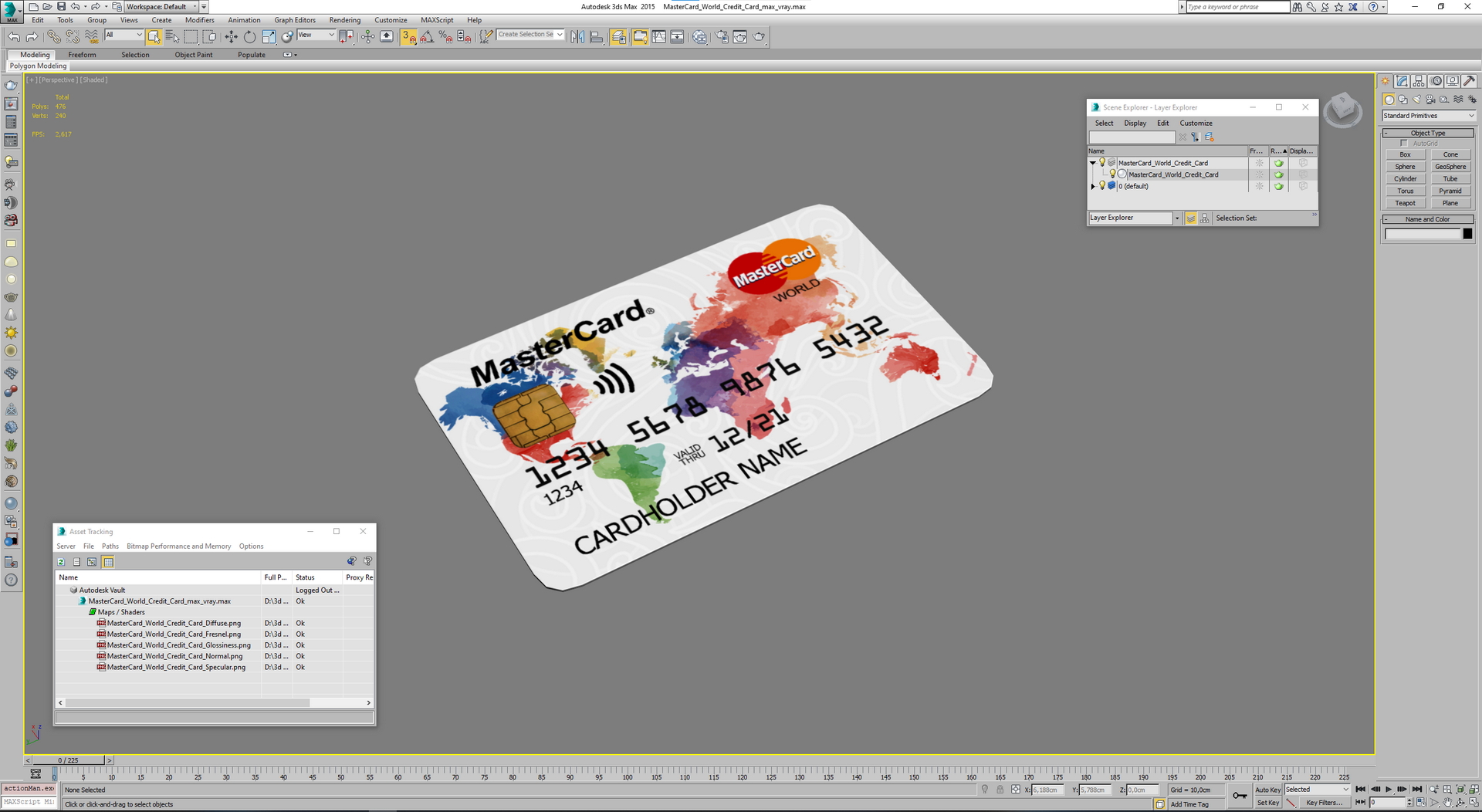Click the Cylinder primitive button
Screen dimensions: 1482x812
pos(1405,179)
